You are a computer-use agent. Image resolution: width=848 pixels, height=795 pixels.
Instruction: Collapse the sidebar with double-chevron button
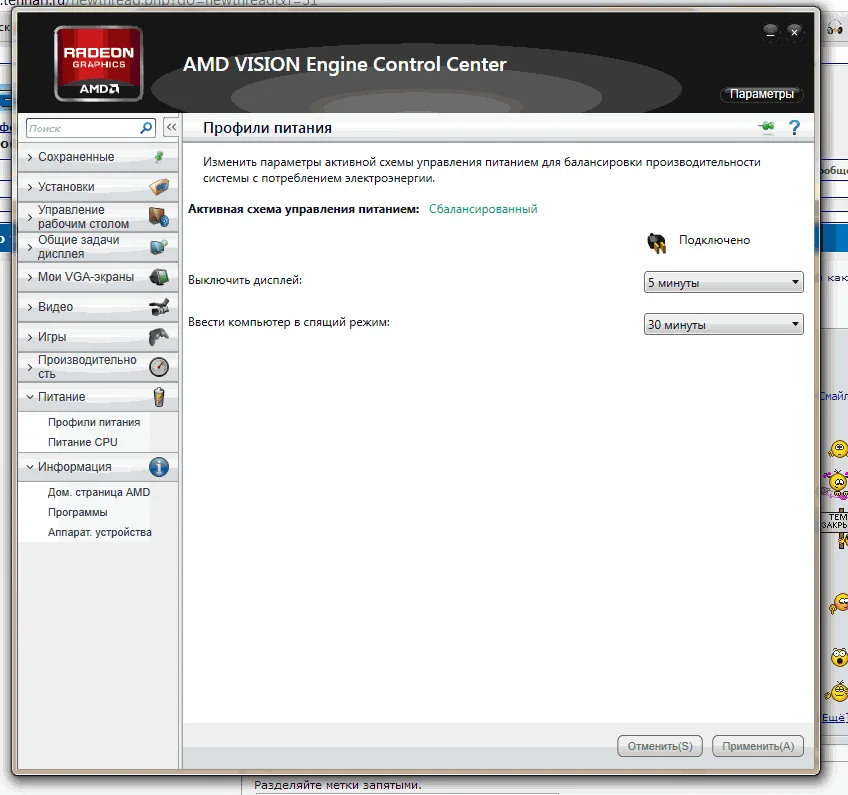171,128
